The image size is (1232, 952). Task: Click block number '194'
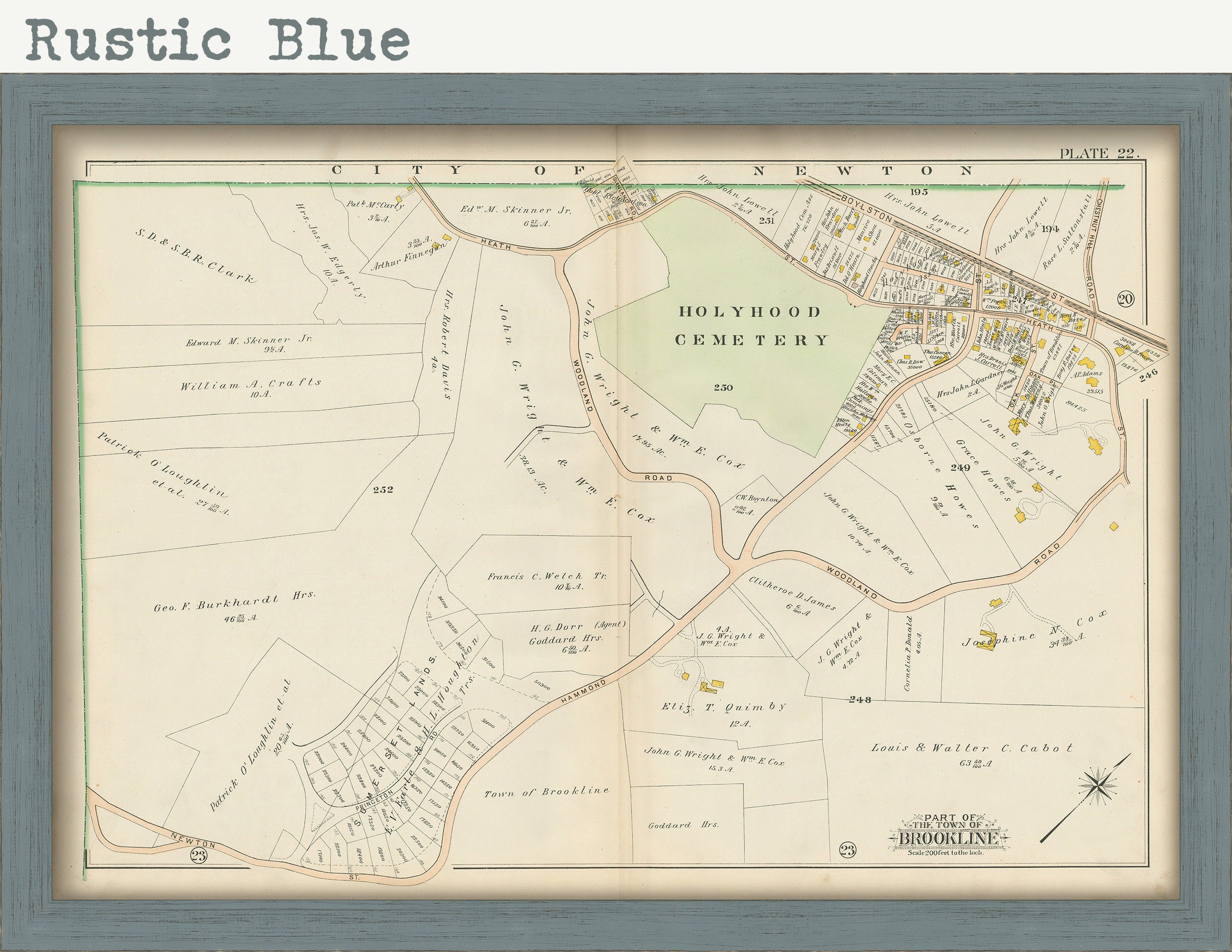1050,228
